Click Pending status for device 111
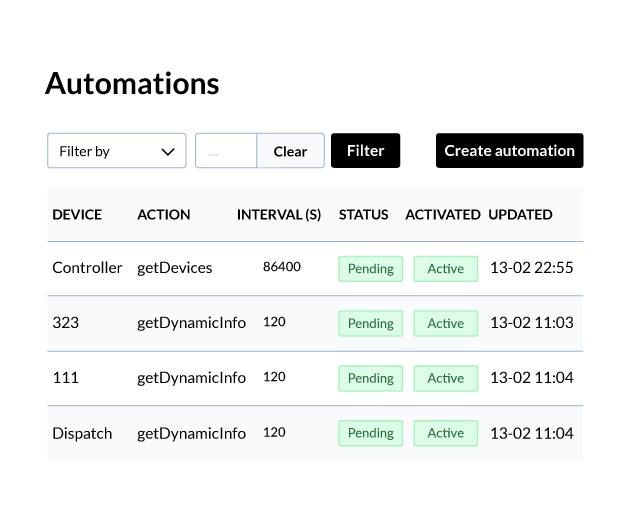This screenshot has height=532, width=631. (x=371, y=378)
